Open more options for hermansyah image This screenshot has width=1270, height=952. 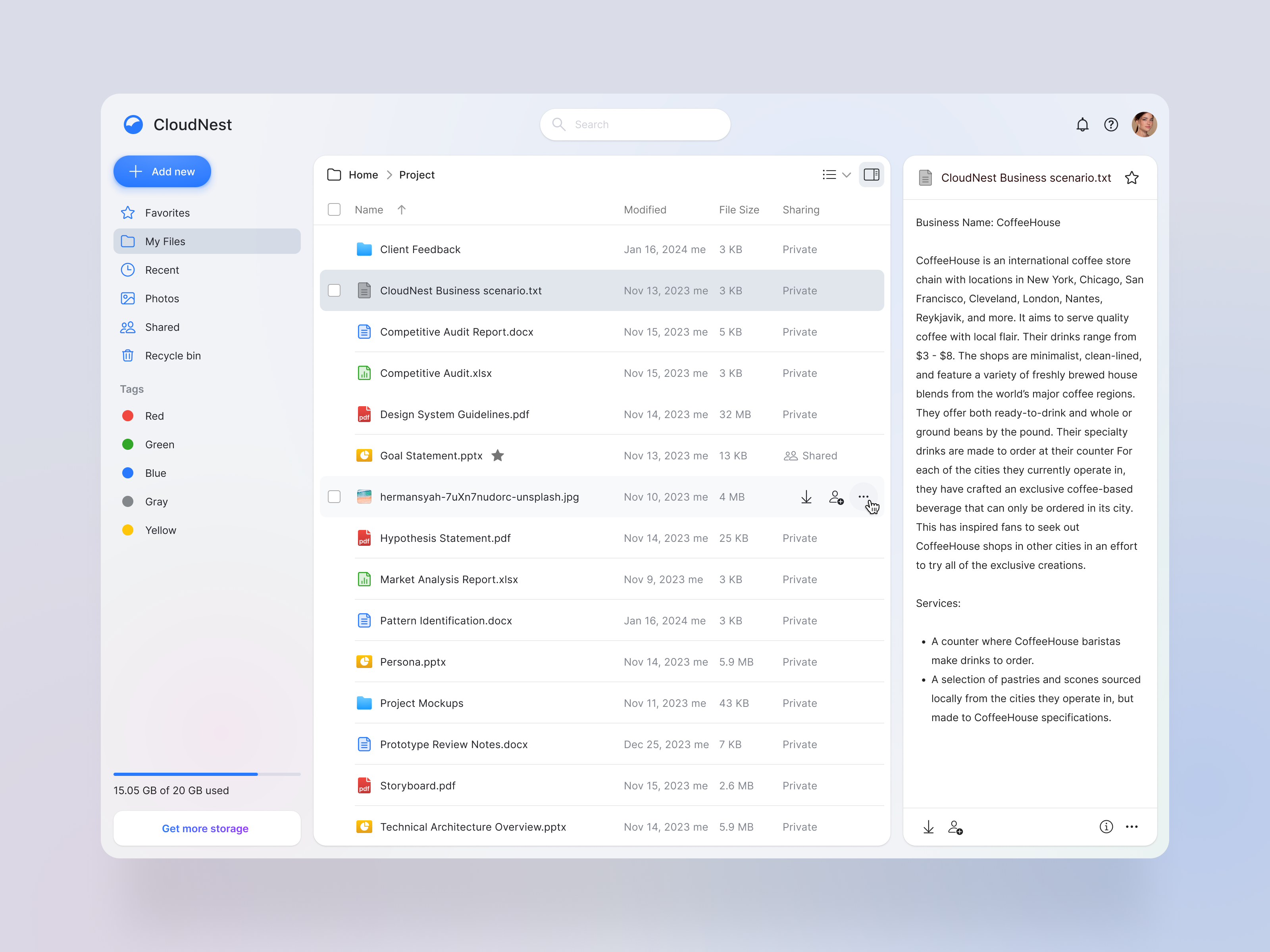[864, 497]
